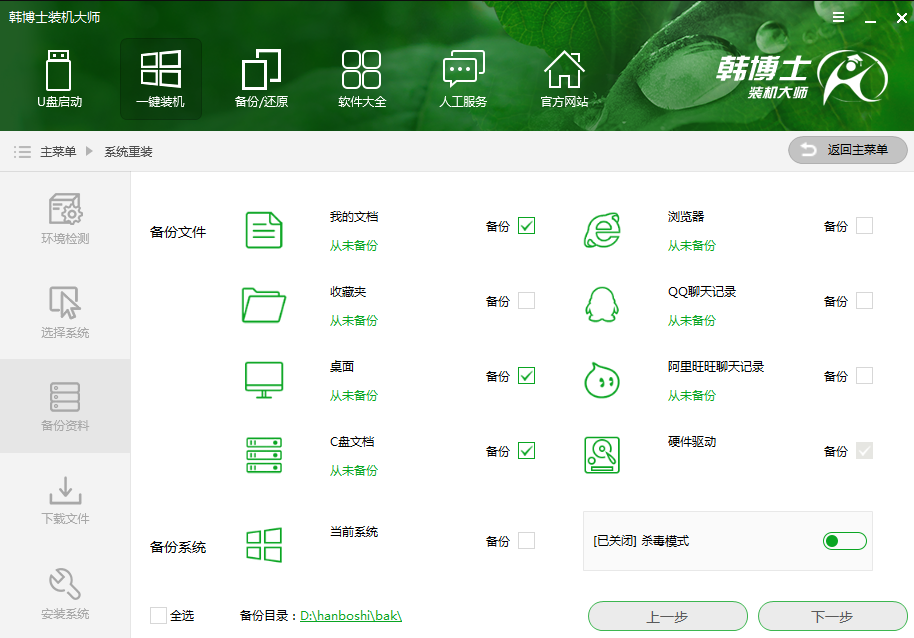The width and height of the screenshot is (914, 638).
Task: Open the hamburger menu at top right
Action: pyautogui.click(x=838, y=16)
